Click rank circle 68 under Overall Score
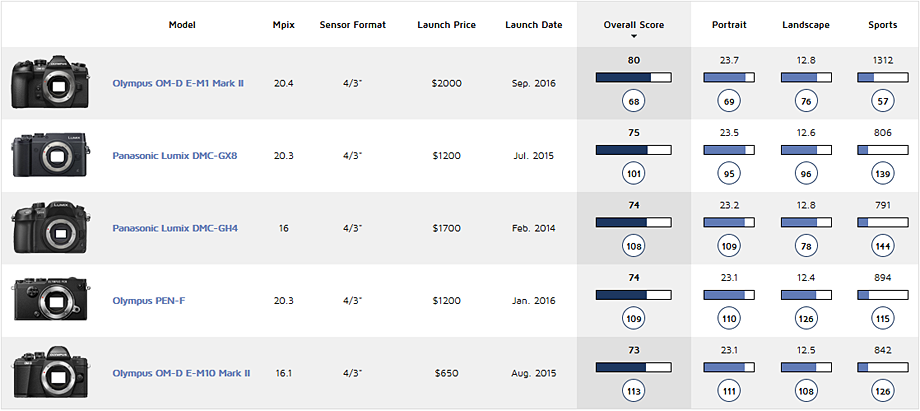Image resolution: width=920 pixels, height=411 pixels. [634, 102]
